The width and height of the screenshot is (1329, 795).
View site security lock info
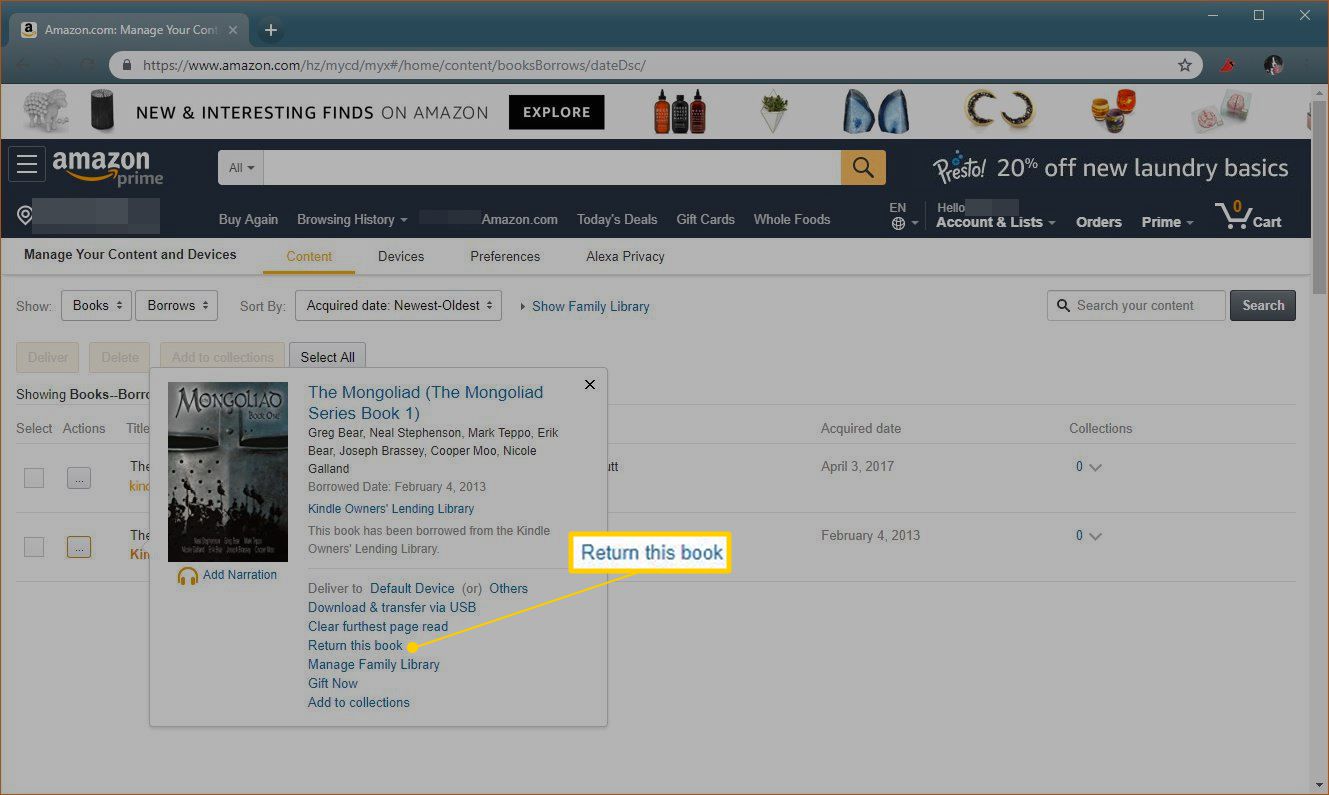pos(127,65)
